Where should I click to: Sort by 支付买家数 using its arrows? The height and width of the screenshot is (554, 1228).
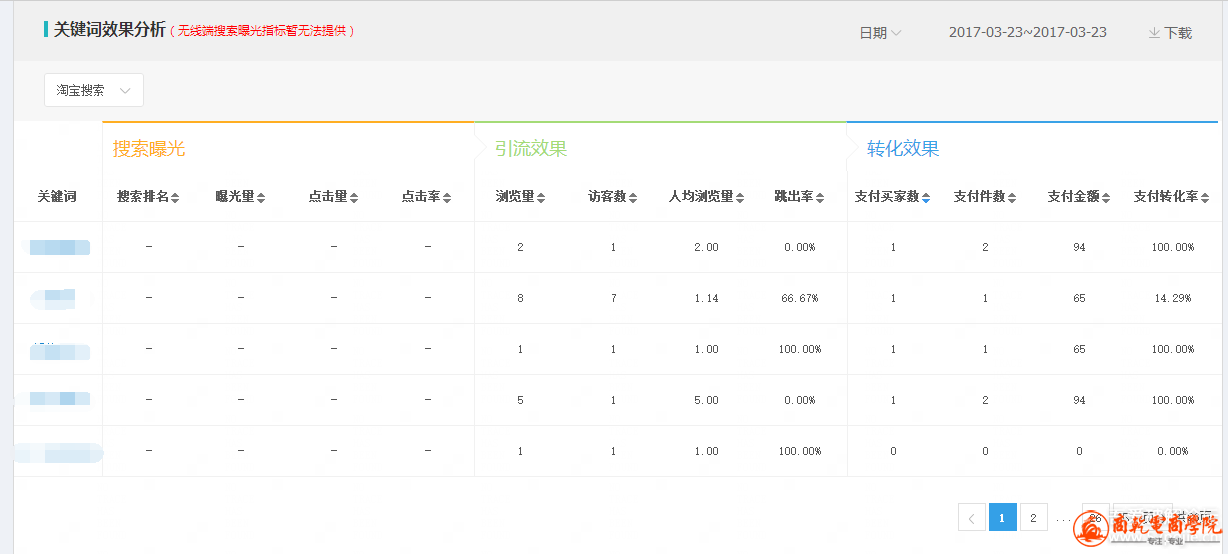pos(926,198)
